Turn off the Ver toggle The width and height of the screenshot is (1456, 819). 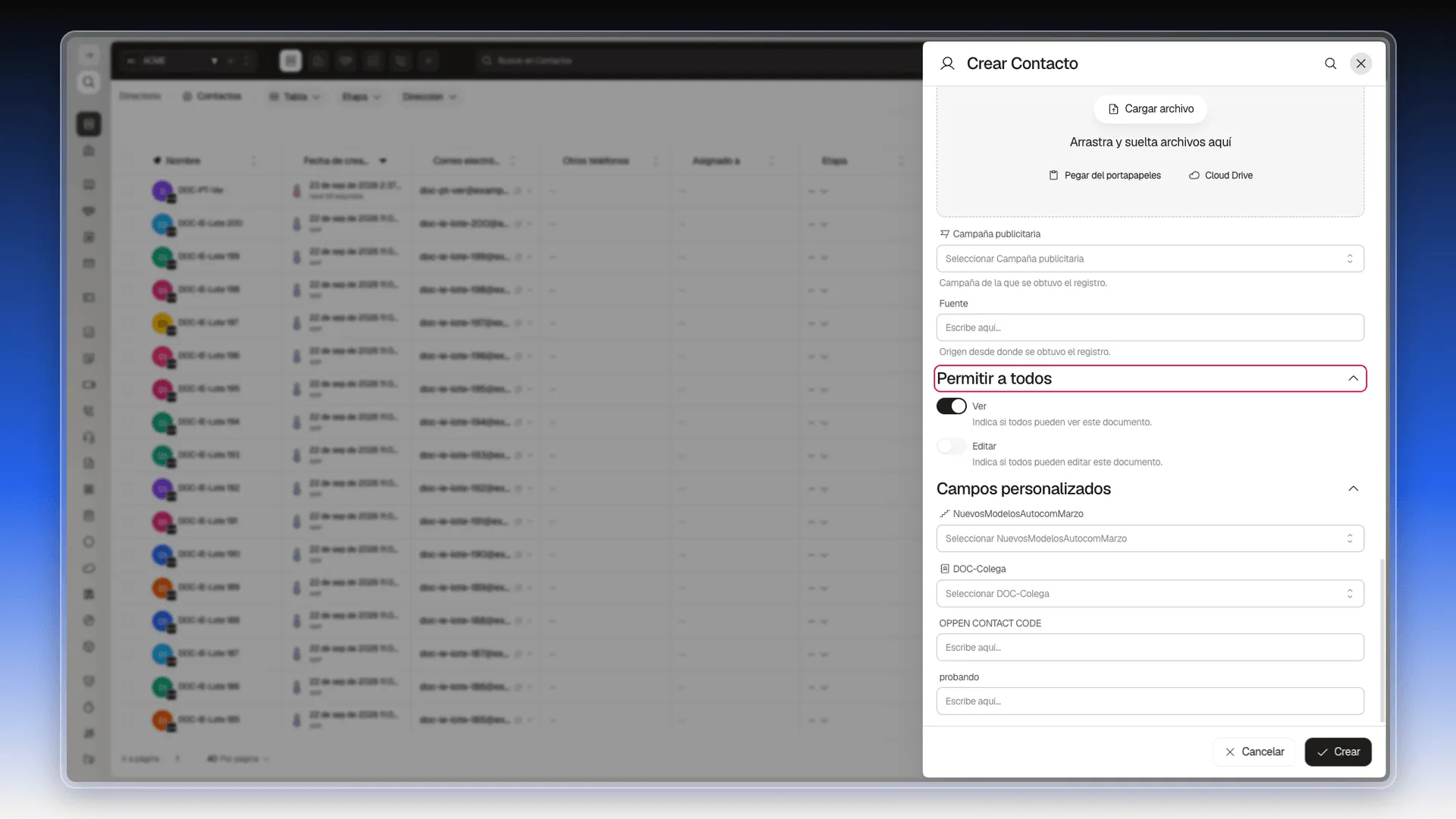(952, 406)
